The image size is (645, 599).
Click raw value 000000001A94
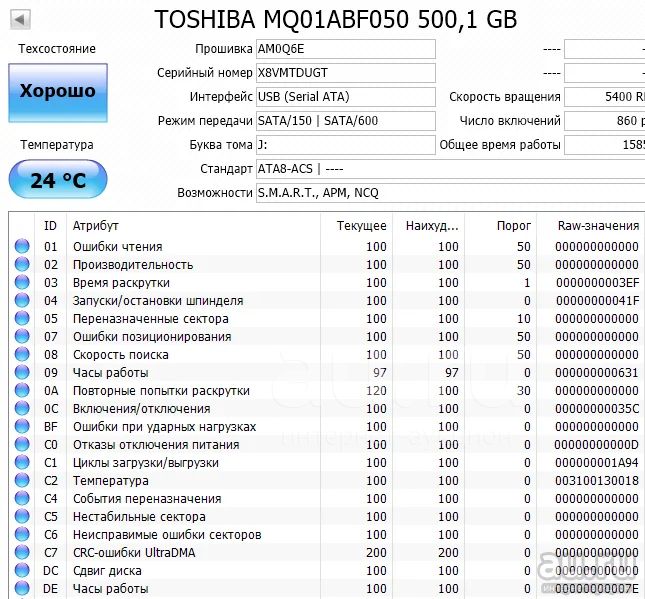tap(597, 463)
